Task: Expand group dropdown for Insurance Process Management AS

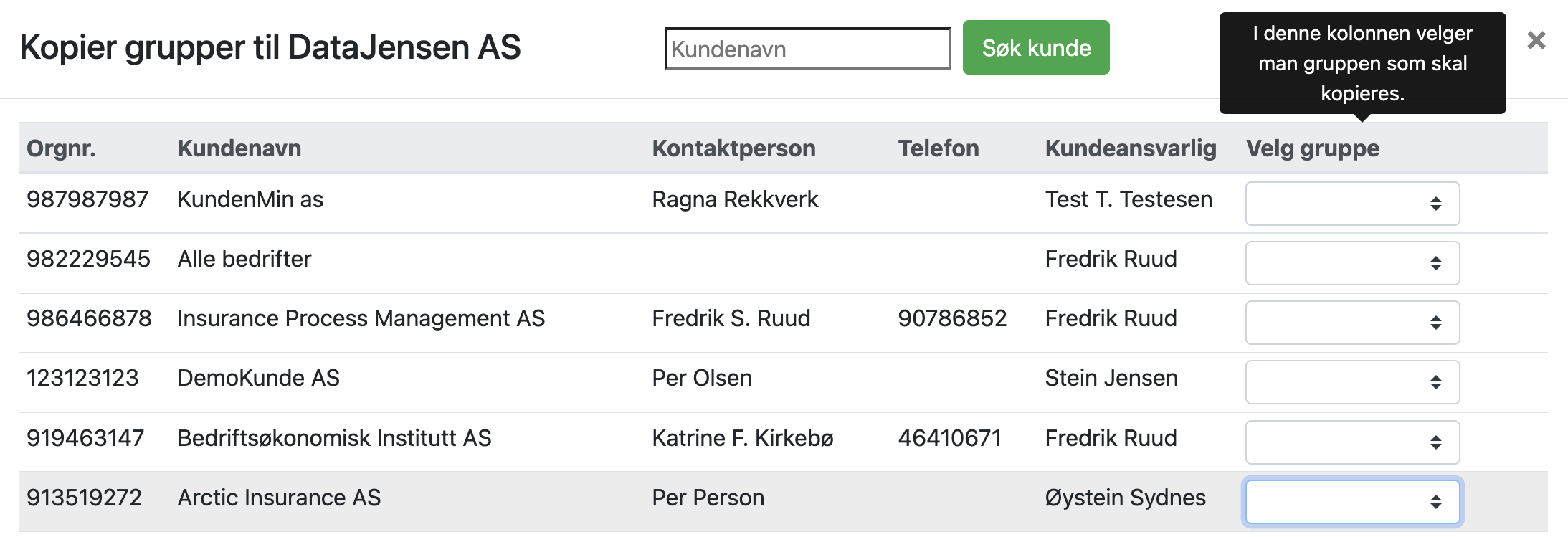Action: click(1352, 323)
